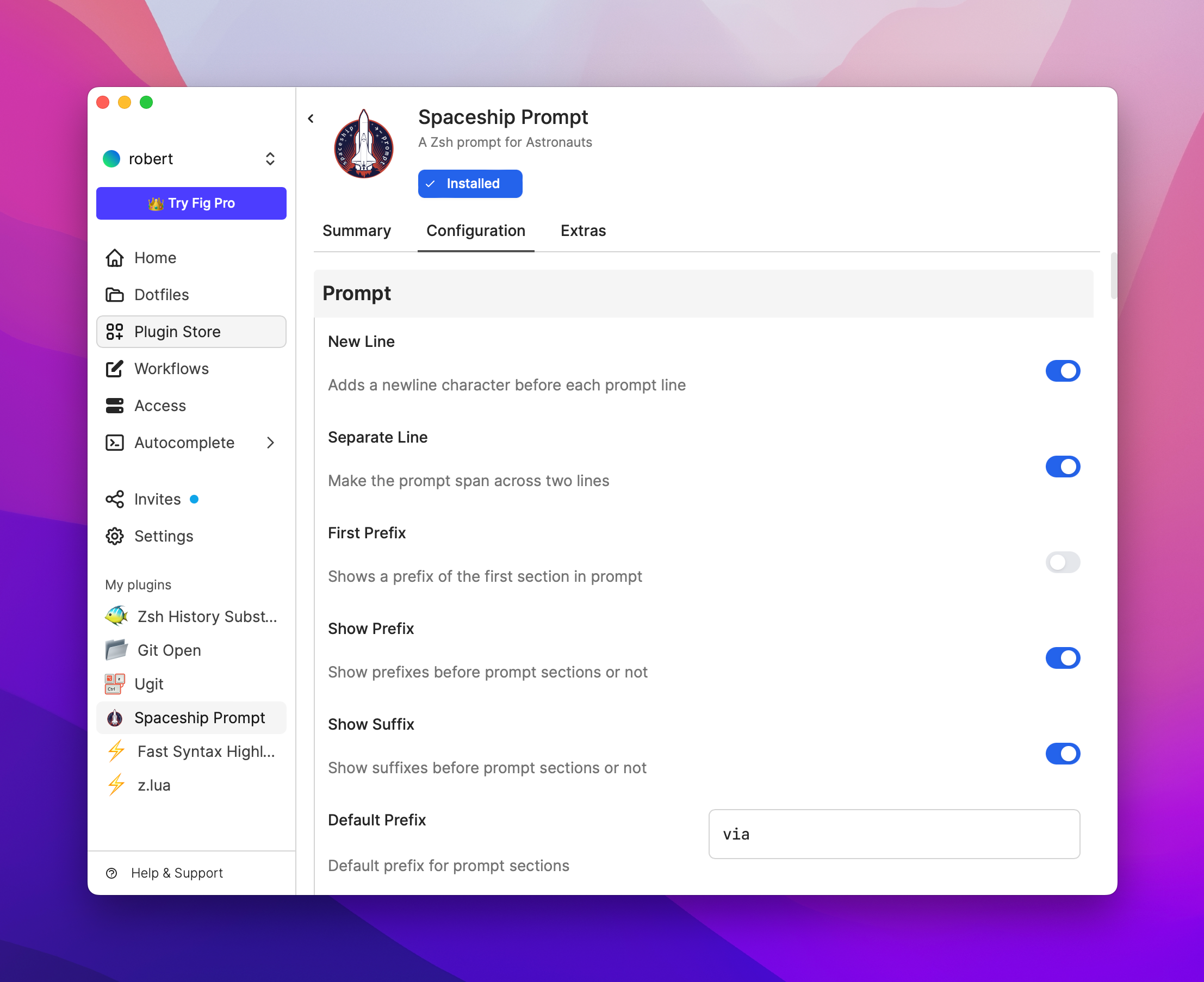Click the Help & Support question icon
The height and width of the screenshot is (982, 1204).
coord(111,873)
